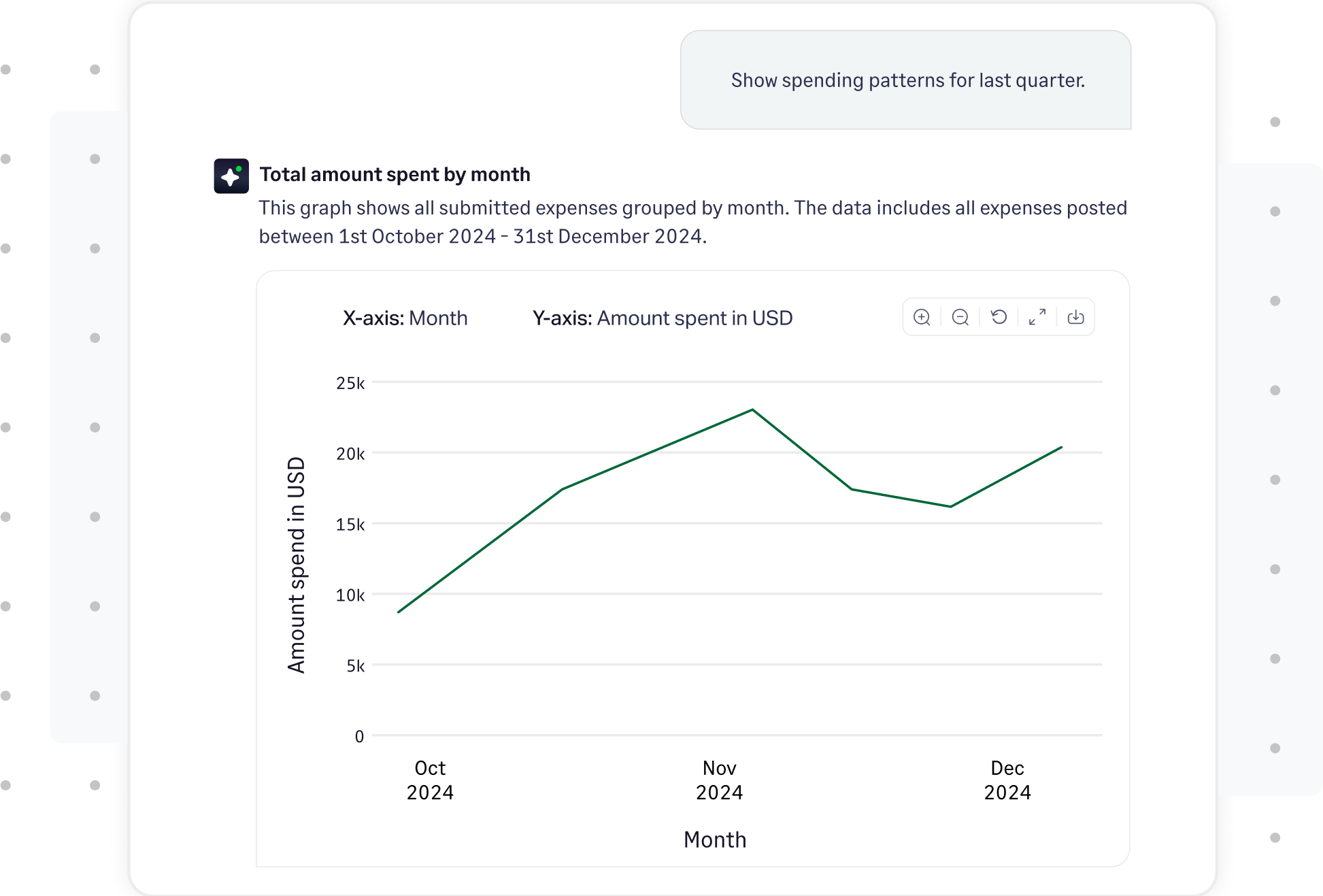Click the Month axis title below the chart

coord(715,840)
